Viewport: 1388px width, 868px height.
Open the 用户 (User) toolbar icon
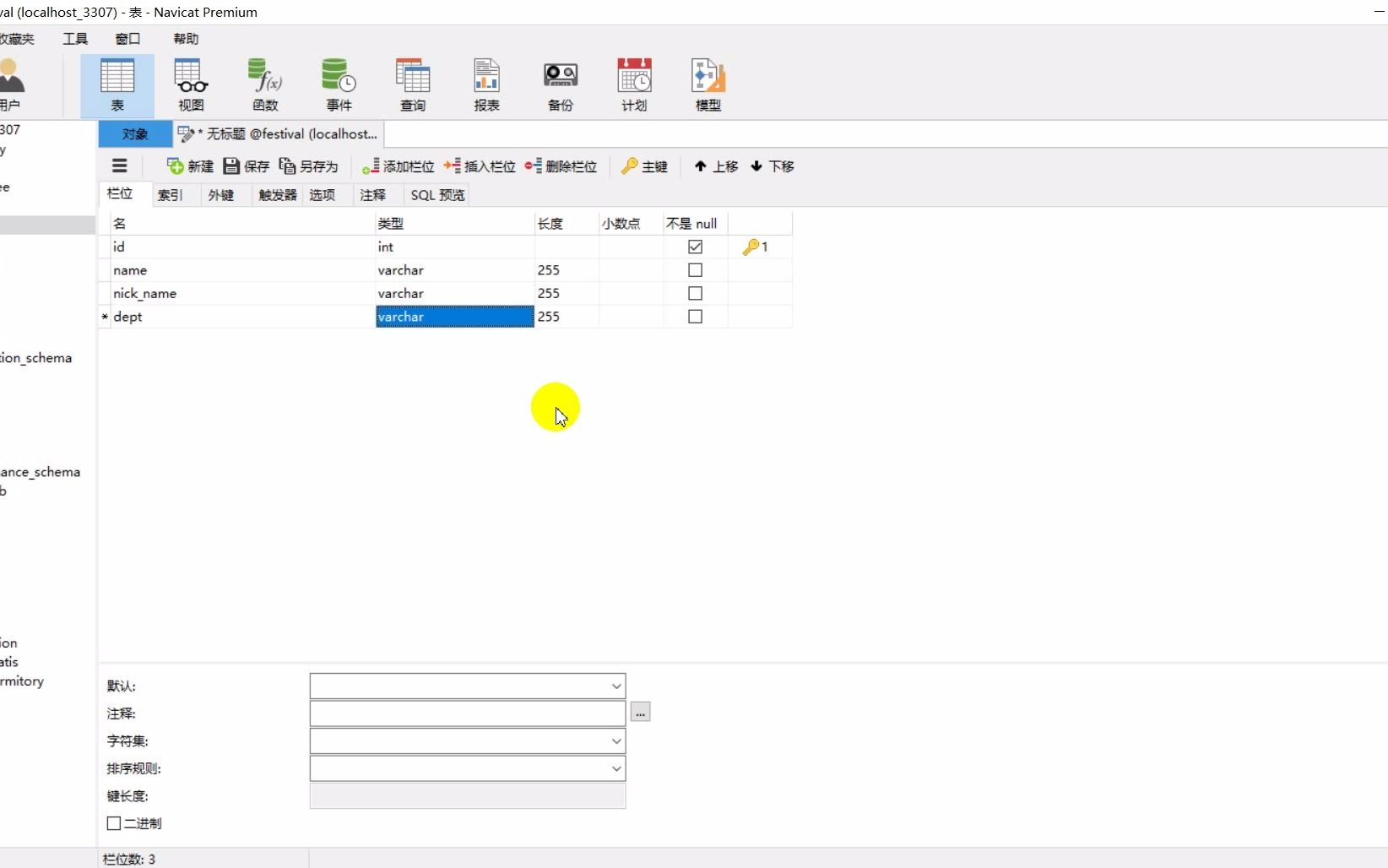[x=12, y=85]
